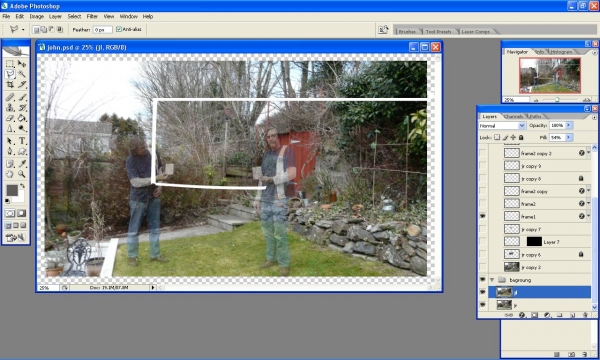Open the Opacity slider arrow
Image resolution: width=600 pixels, height=360 pixels.
pyautogui.click(x=569, y=125)
